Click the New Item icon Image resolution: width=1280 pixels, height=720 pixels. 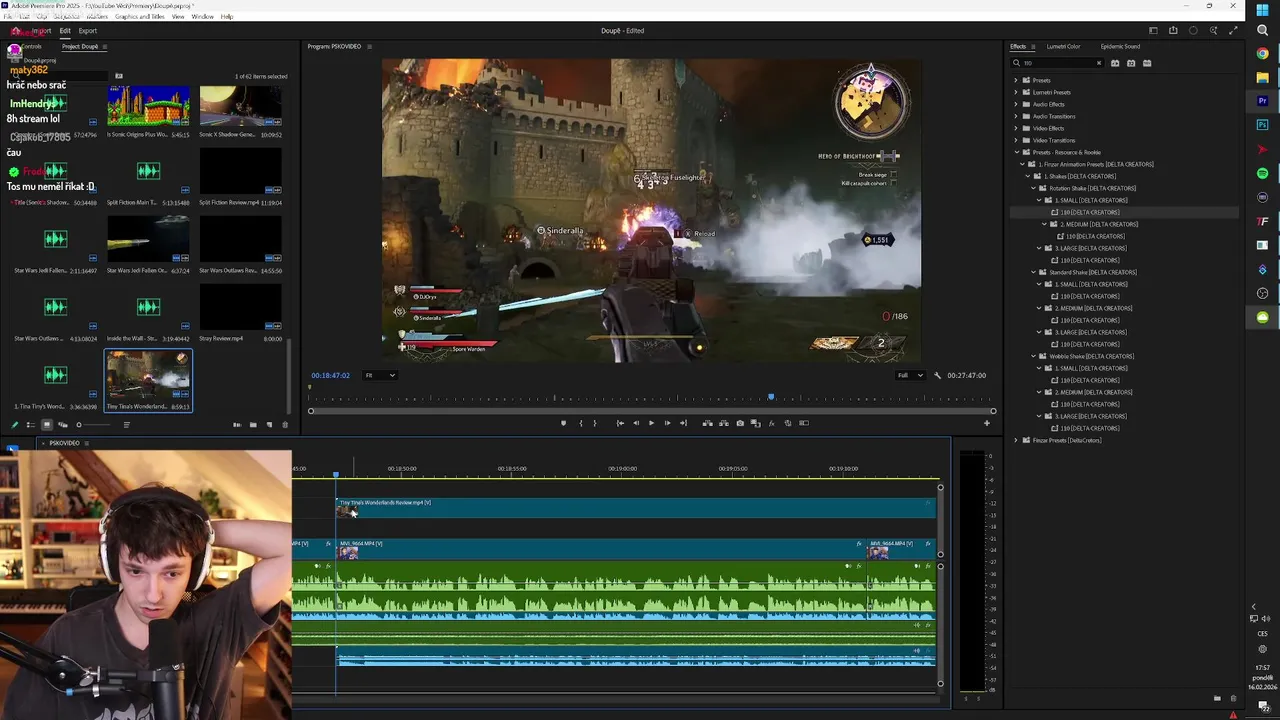coord(269,425)
